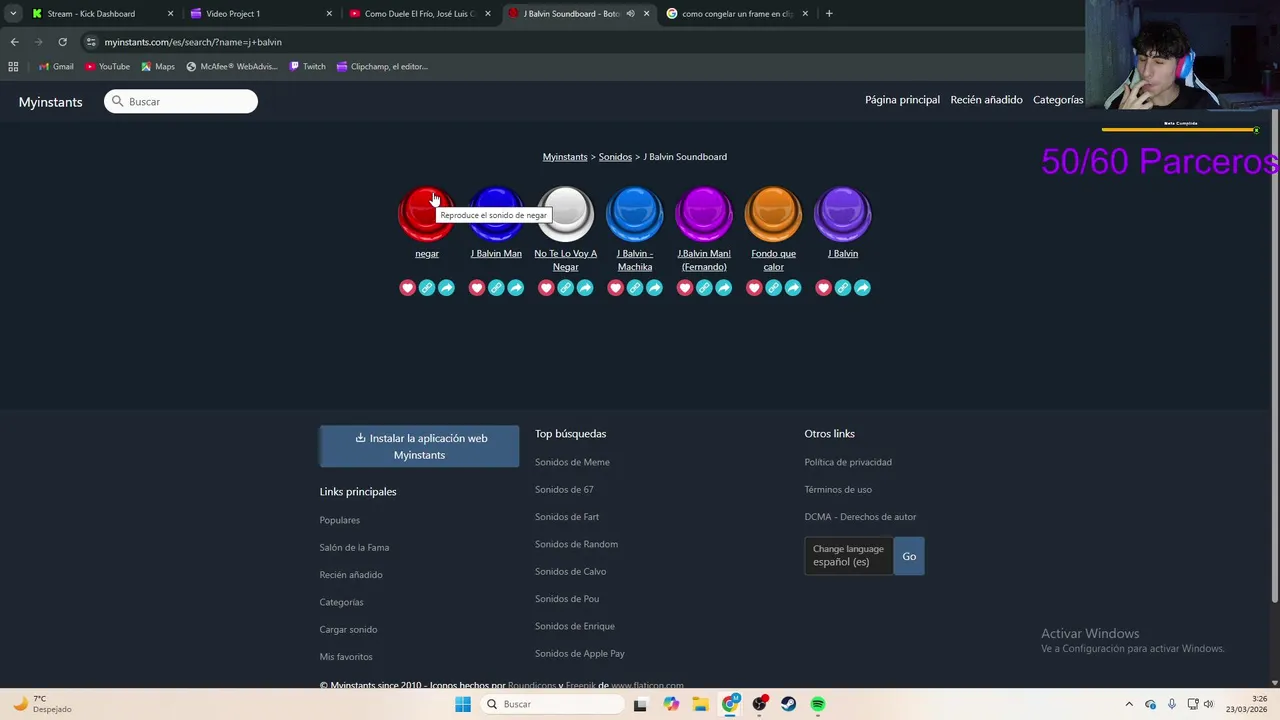Share 'J Balvin - Machika' arrow icon
Viewport: 1280px width, 720px height.
(x=654, y=288)
